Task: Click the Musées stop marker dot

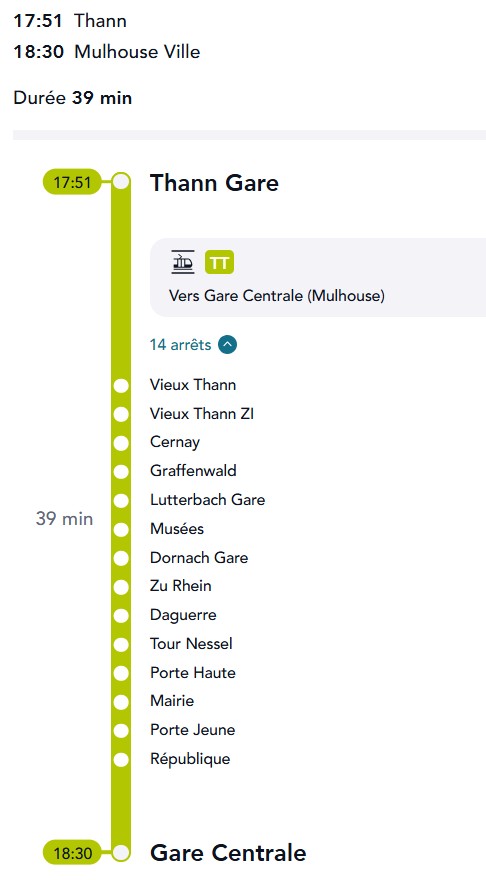Action: 121,529
